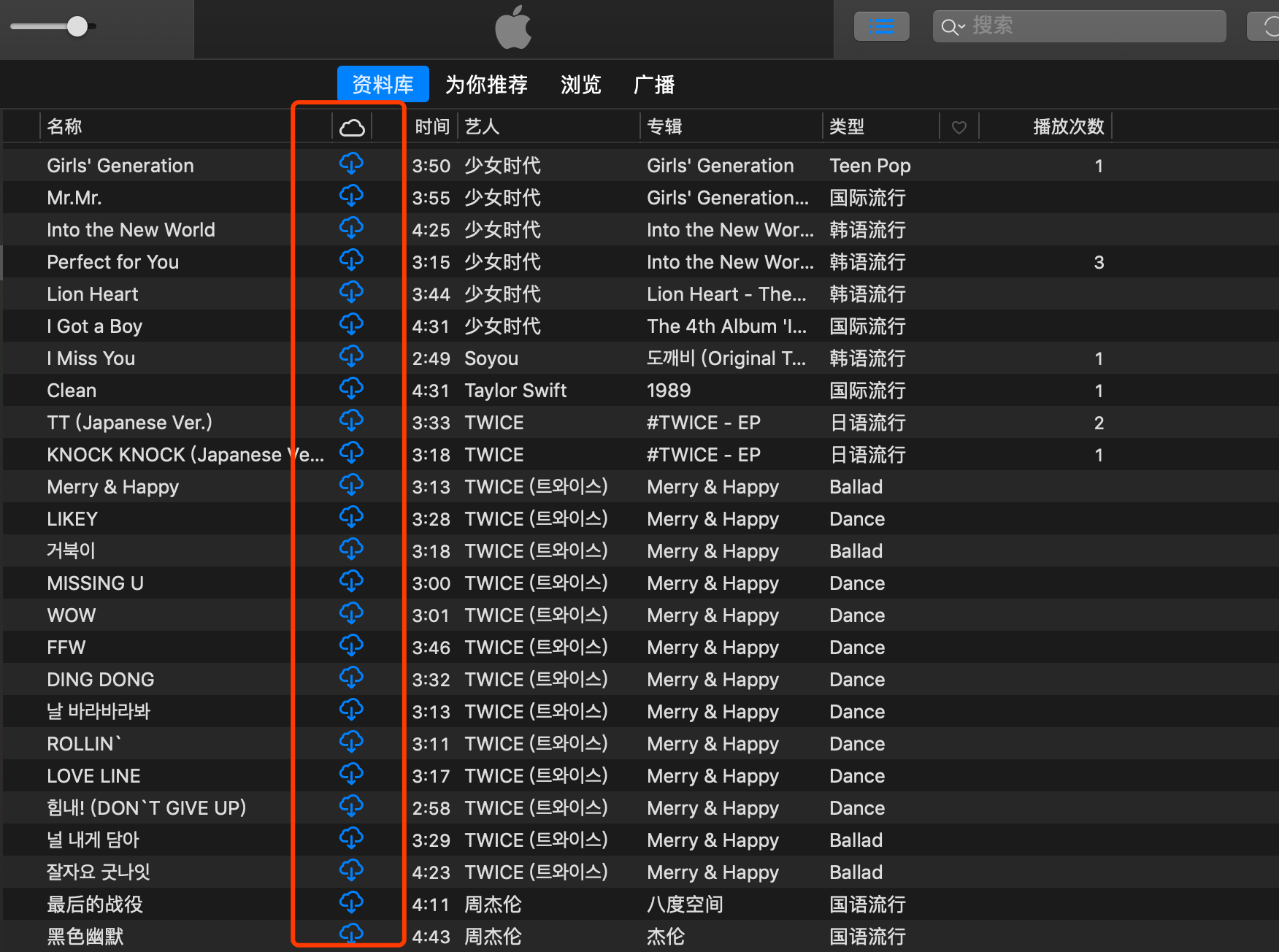Sort by iCloud status column header
The height and width of the screenshot is (952, 1279).
point(352,127)
